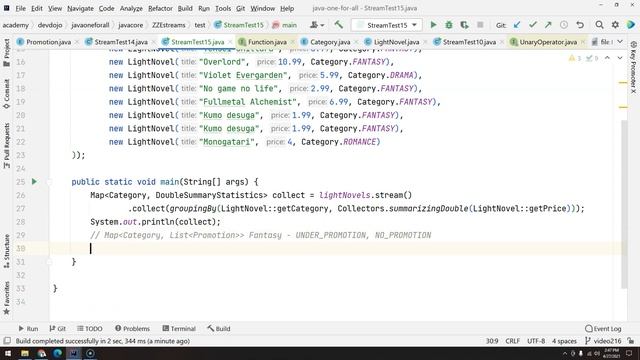This screenshot has width=640, height=360.
Task: Run StreamTest15 with the green play button
Action: (433, 25)
